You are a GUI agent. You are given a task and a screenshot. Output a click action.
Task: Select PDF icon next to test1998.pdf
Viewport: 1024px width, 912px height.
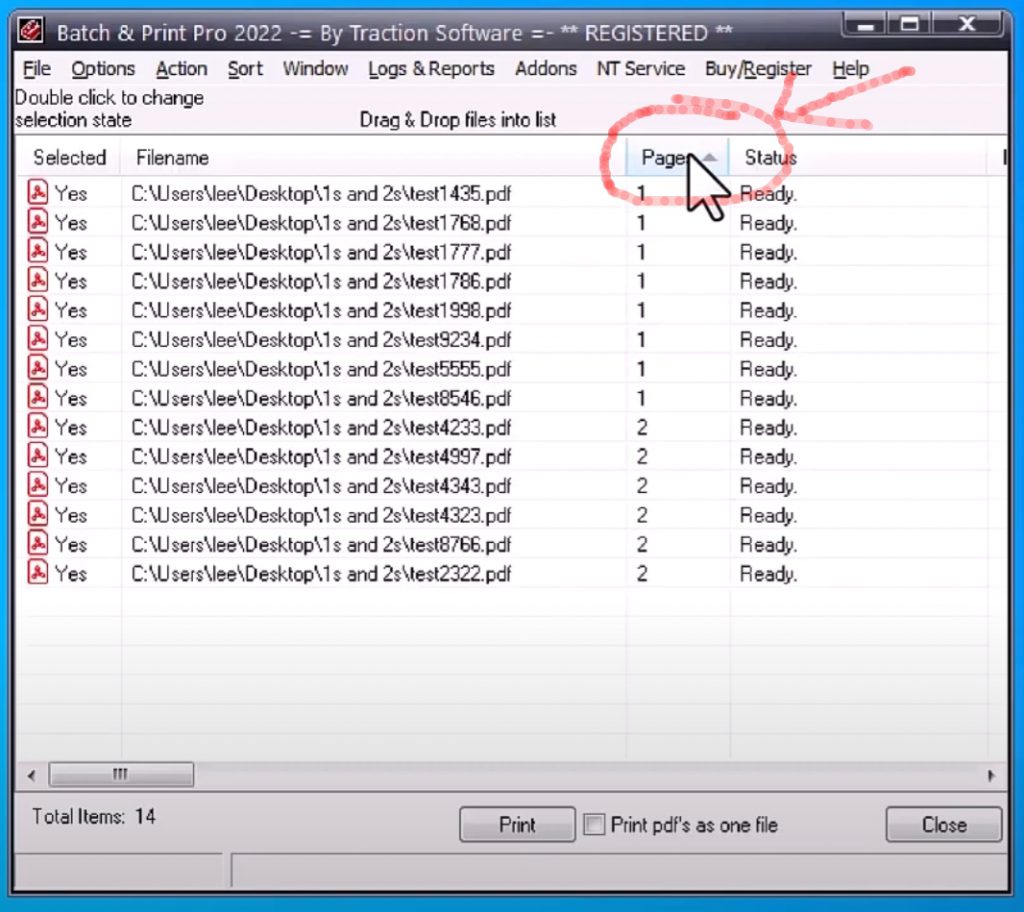(x=37, y=310)
